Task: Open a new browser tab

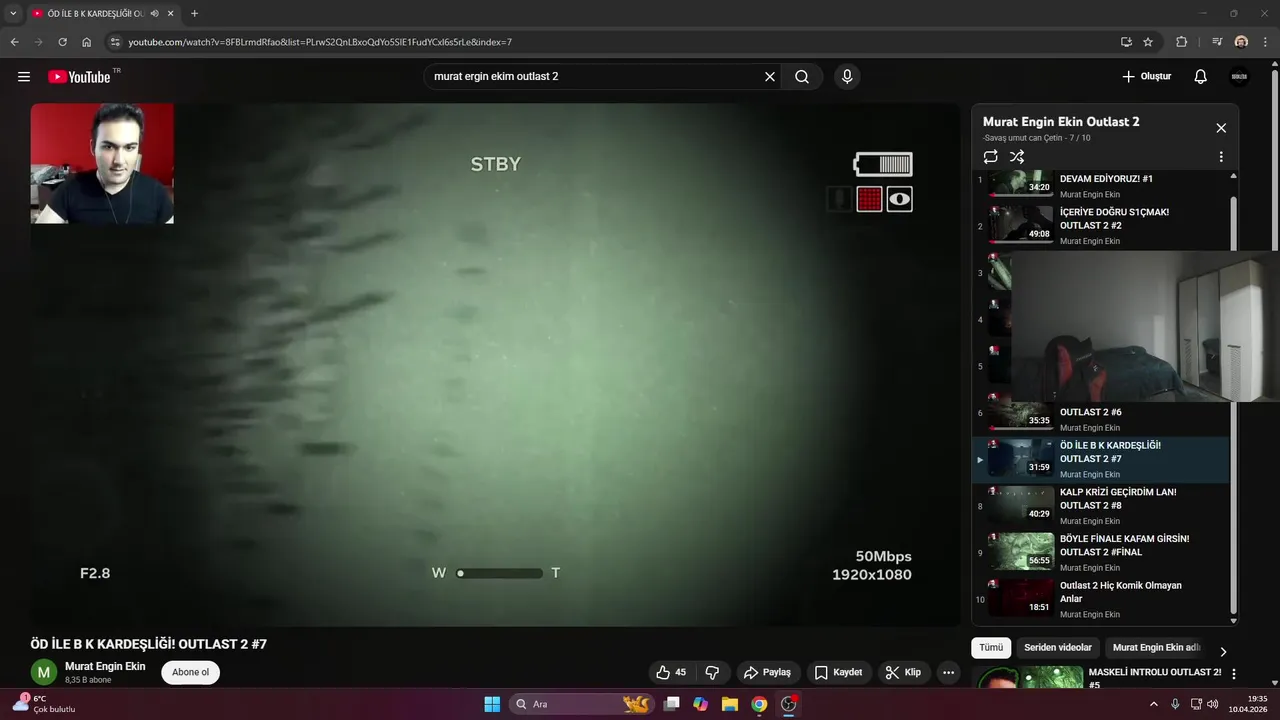Action: (194, 14)
